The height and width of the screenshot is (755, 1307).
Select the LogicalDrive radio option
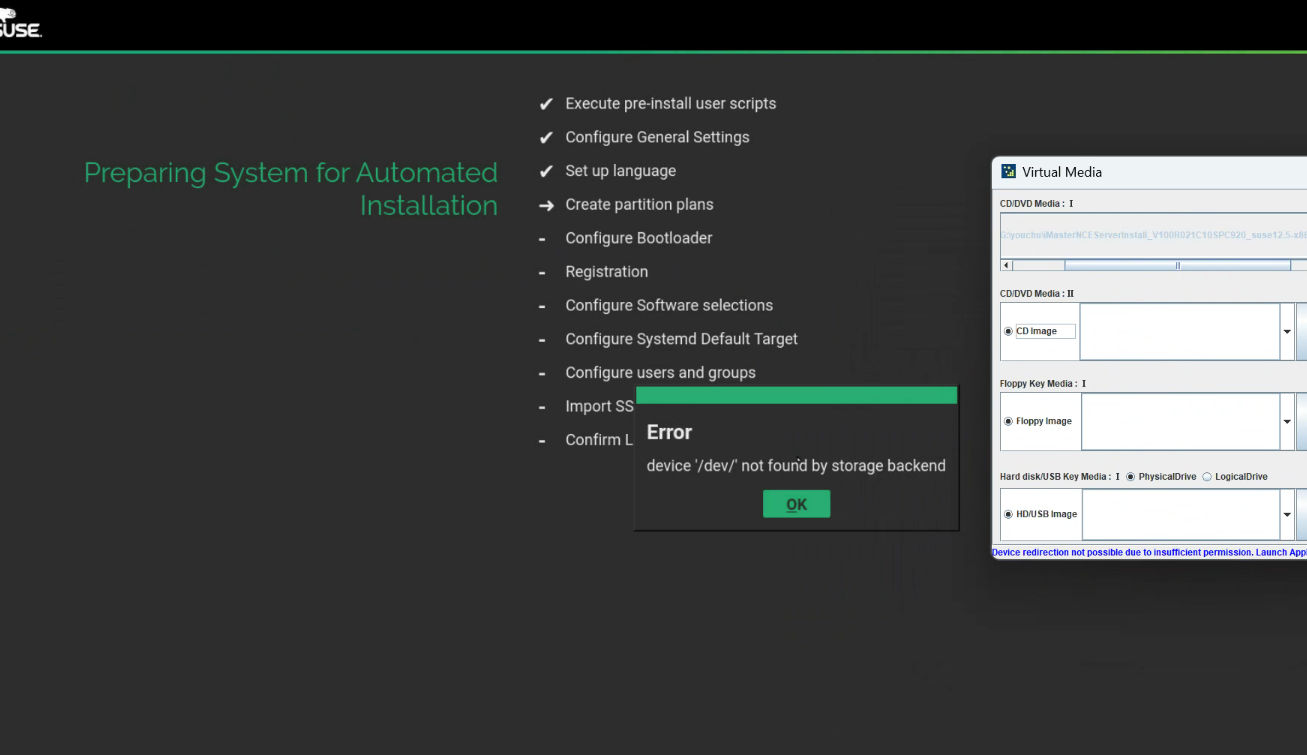pyautogui.click(x=1207, y=477)
